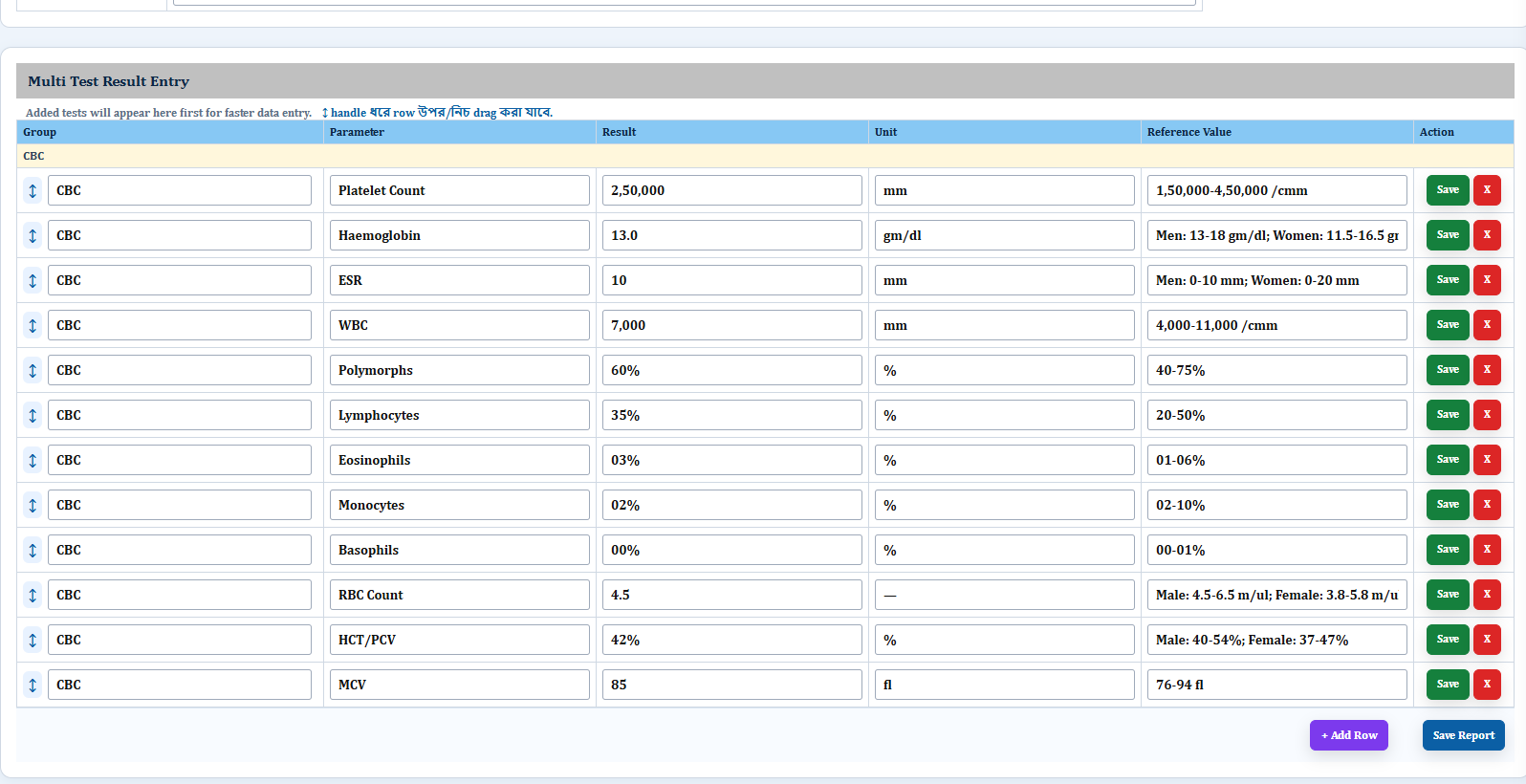The width and height of the screenshot is (1526, 784).
Task: Click the drag handle for RBC Count row
Action: pos(33,595)
